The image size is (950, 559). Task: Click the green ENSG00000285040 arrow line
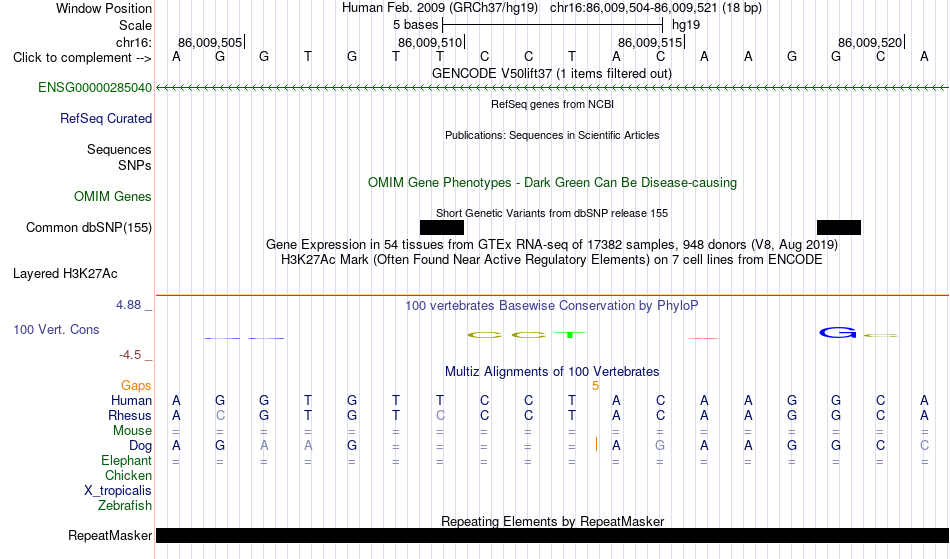553,88
